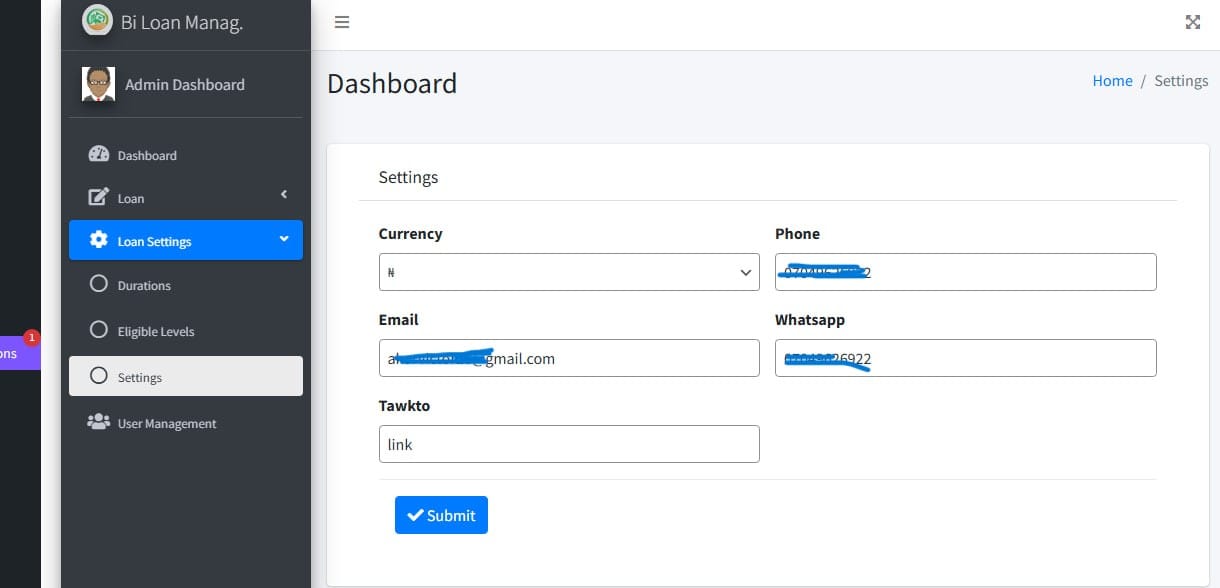
Task: Click the Loan edit icon
Action: click(x=98, y=197)
